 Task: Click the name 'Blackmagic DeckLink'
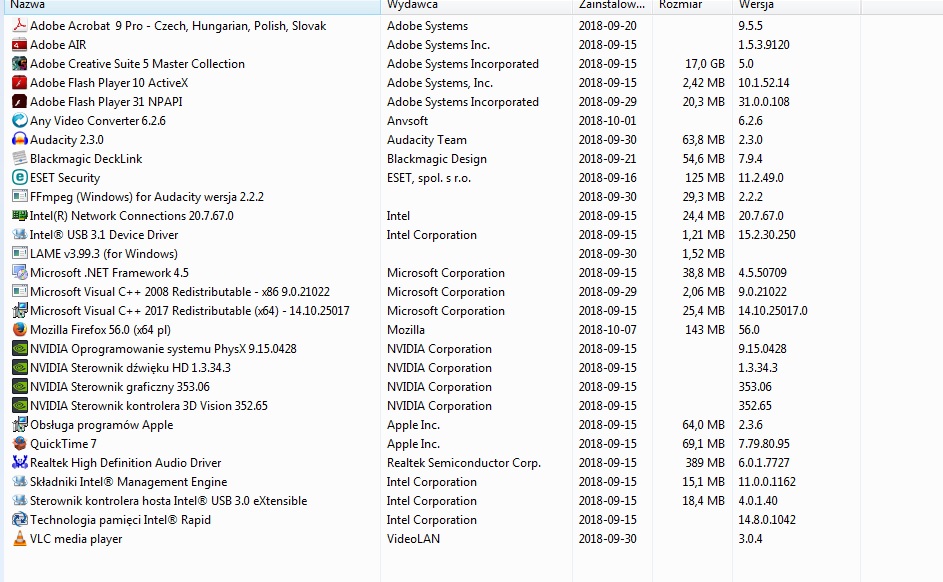(x=86, y=159)
